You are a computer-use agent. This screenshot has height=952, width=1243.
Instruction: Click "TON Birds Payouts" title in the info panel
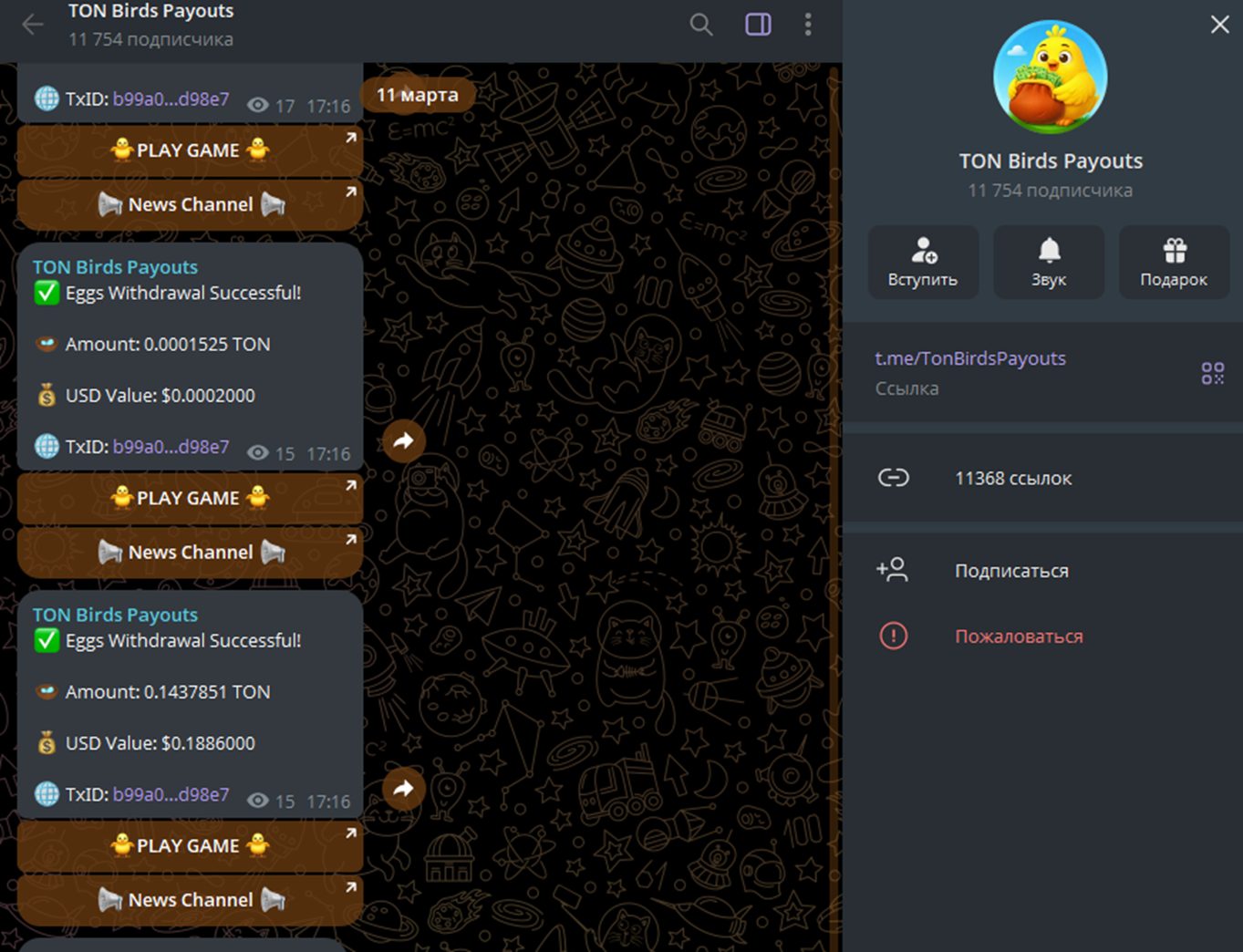(1051, 161)
